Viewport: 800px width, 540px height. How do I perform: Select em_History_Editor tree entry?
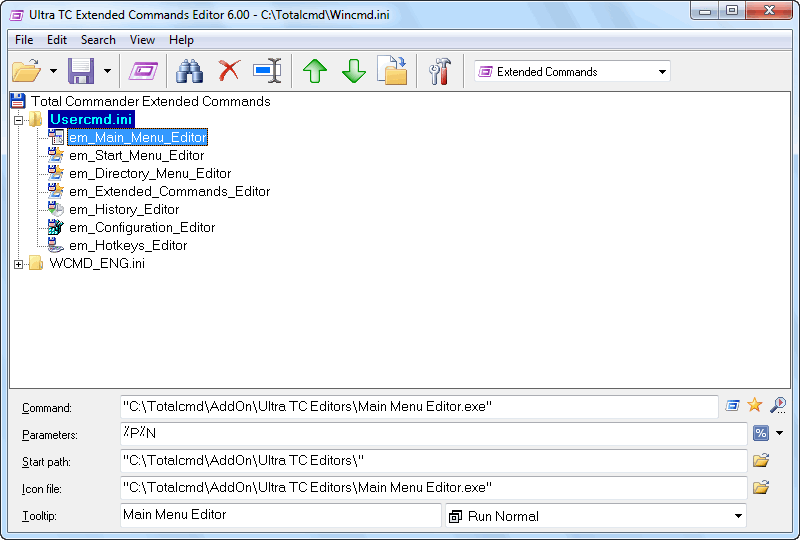pos(124,209)
